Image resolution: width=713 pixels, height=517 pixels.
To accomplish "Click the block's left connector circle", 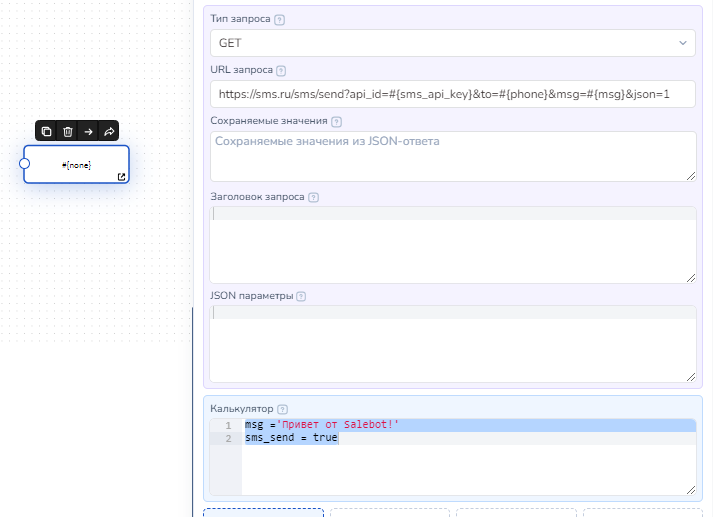I will pyautogui.click(x=25, y=163).
